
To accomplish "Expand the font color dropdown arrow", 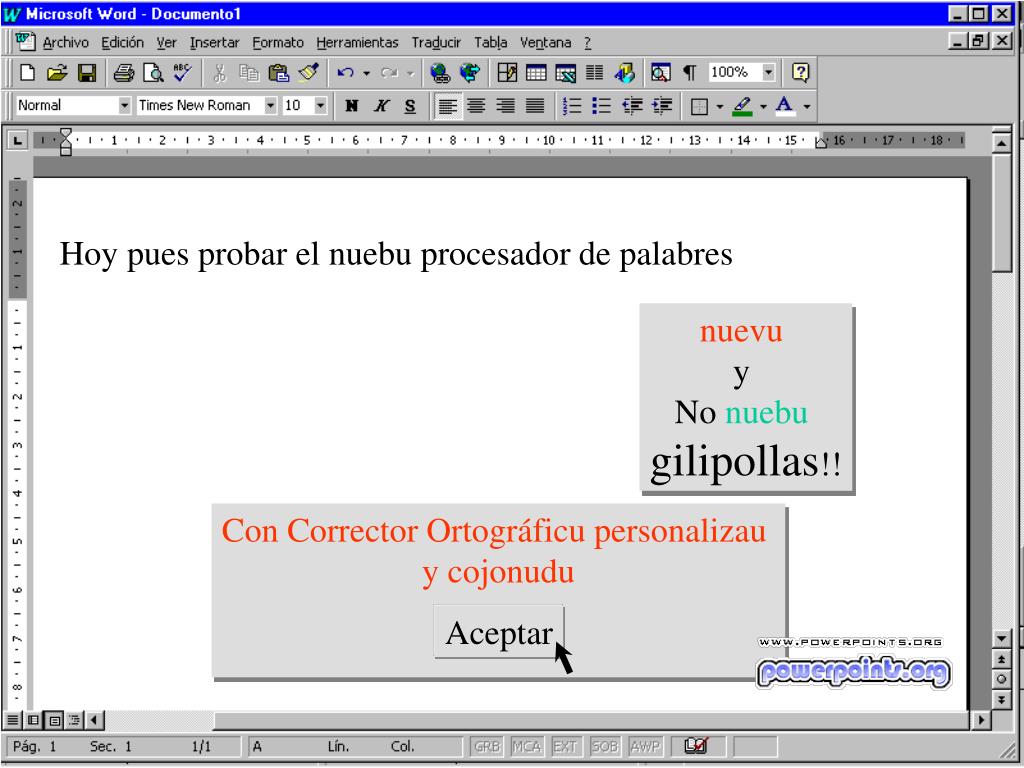I will point(807,106).
